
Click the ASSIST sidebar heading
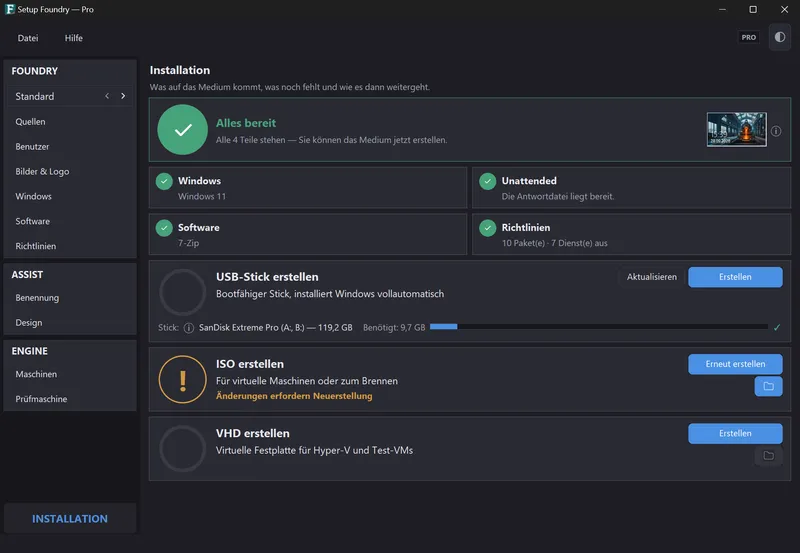(x=27, y=274)
